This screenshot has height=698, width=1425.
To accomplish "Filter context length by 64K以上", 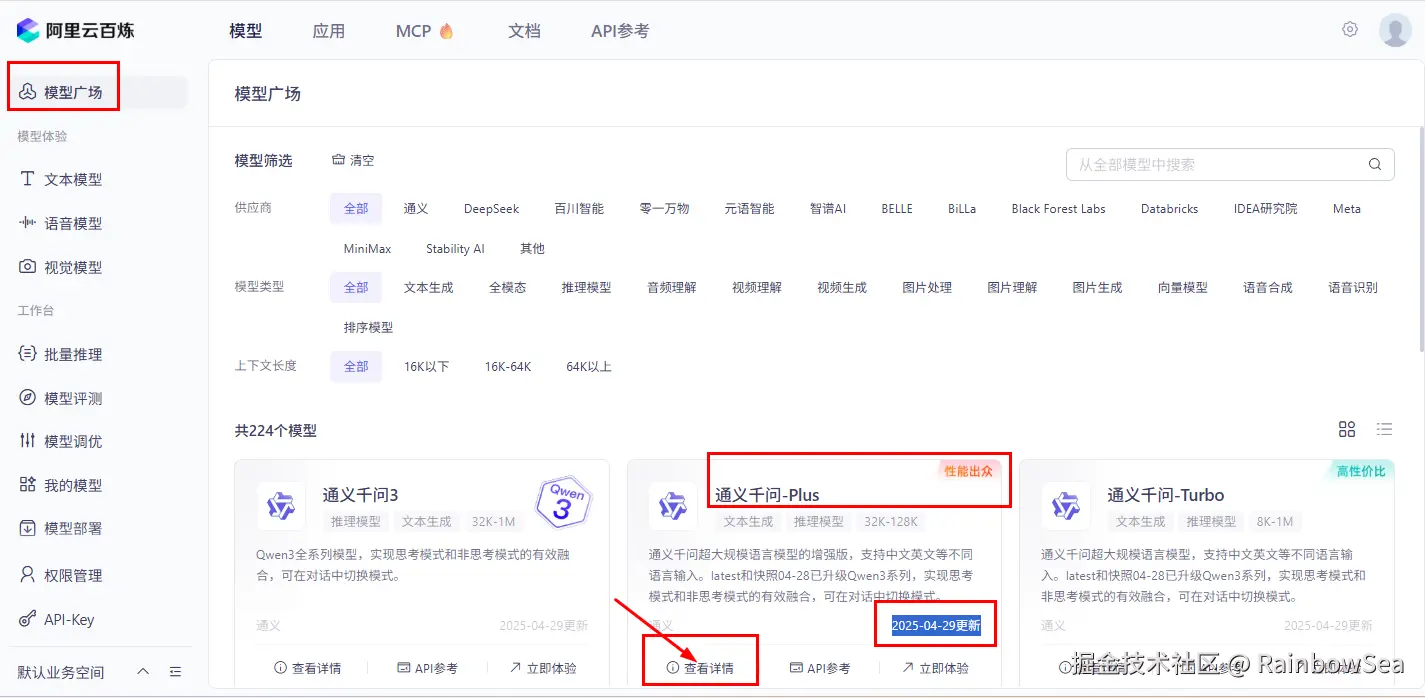I will click(x=588, y=366).
